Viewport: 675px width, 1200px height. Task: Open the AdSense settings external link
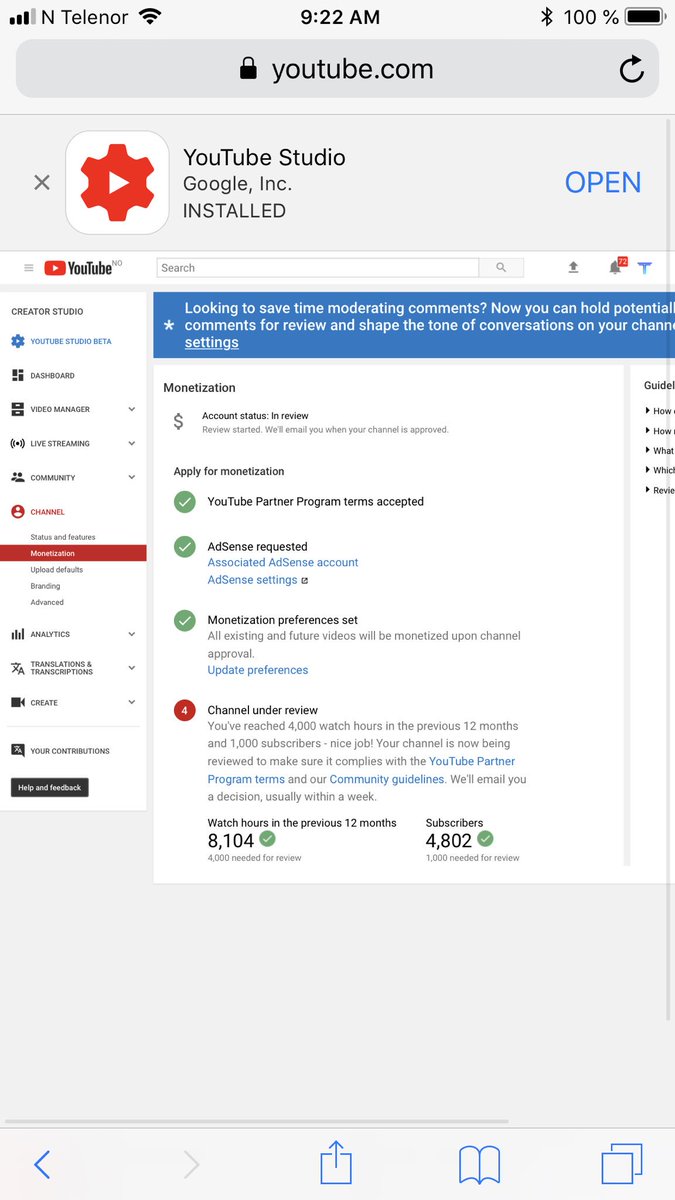[x=258, y=580]
